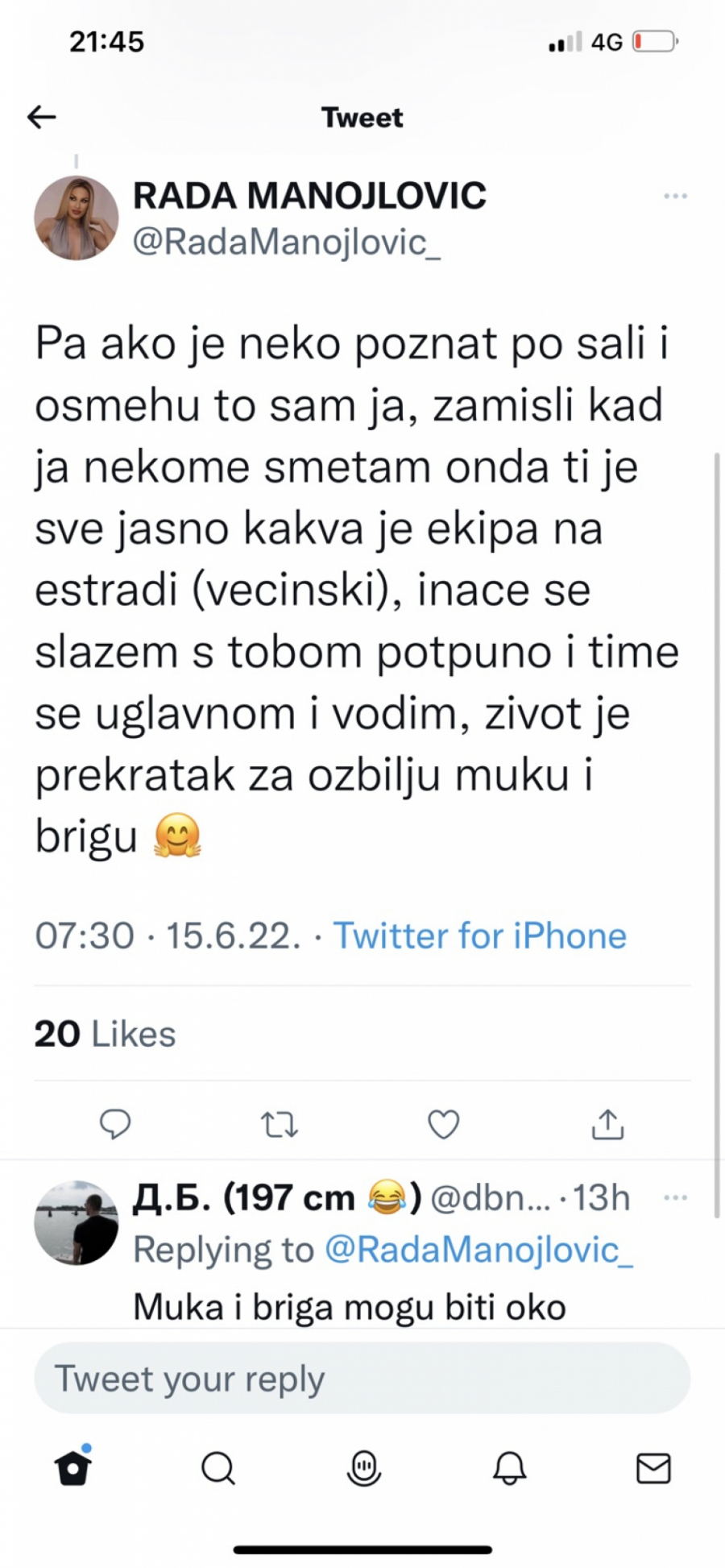
Task: Tap the share tweet icon
Action: point(607,1124)
